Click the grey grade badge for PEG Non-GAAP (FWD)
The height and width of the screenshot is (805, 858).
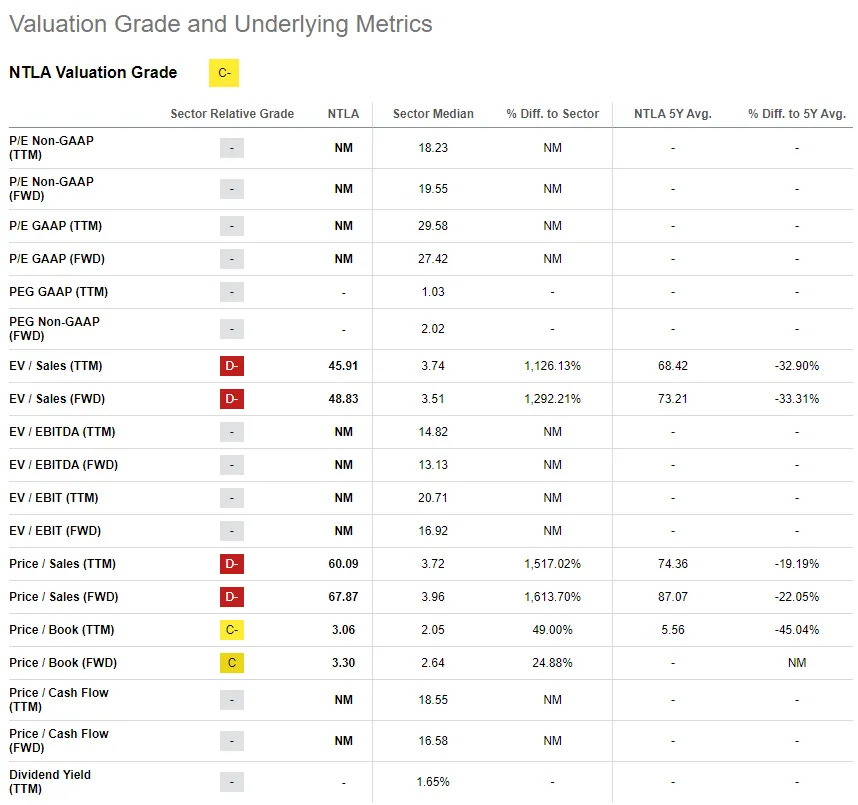232,329
